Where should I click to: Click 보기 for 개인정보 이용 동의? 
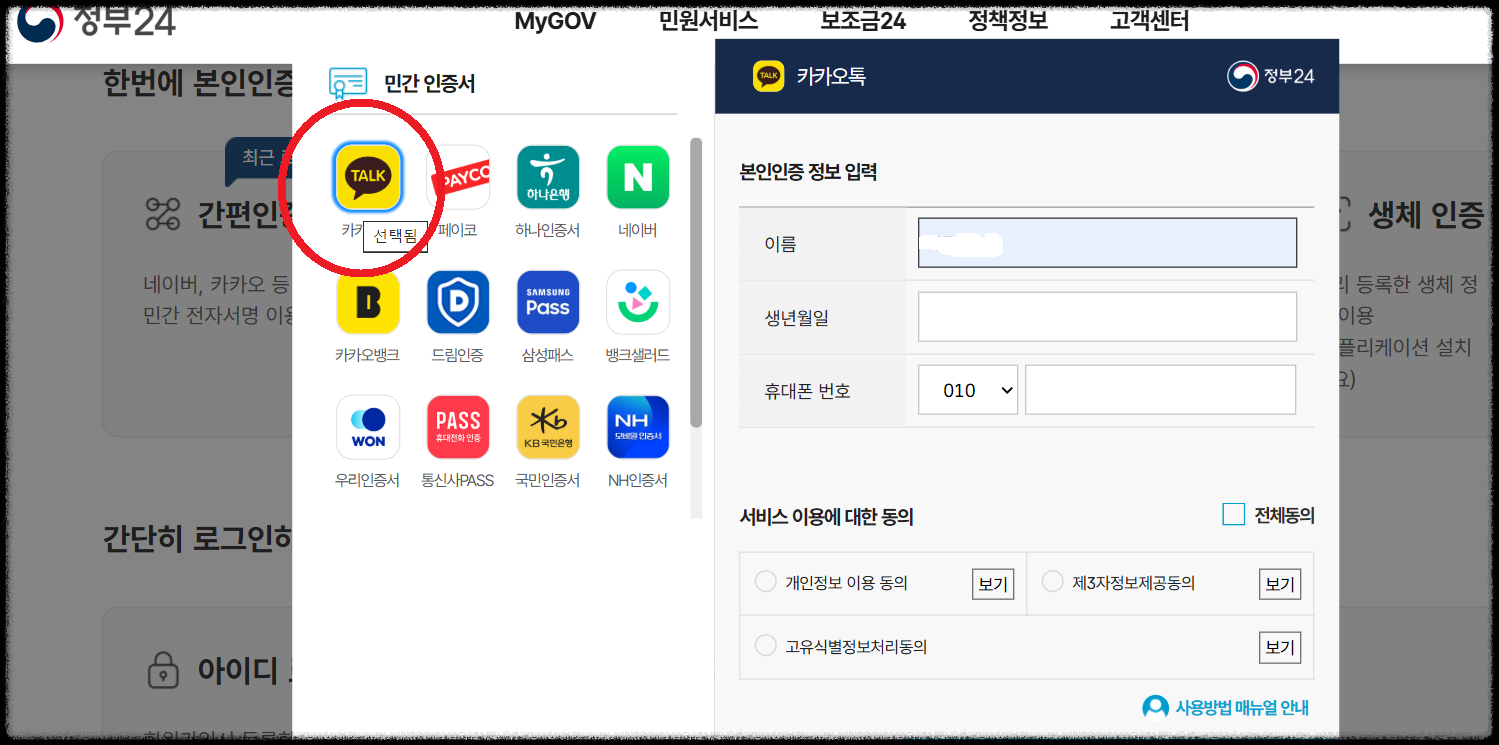point(993,584)
